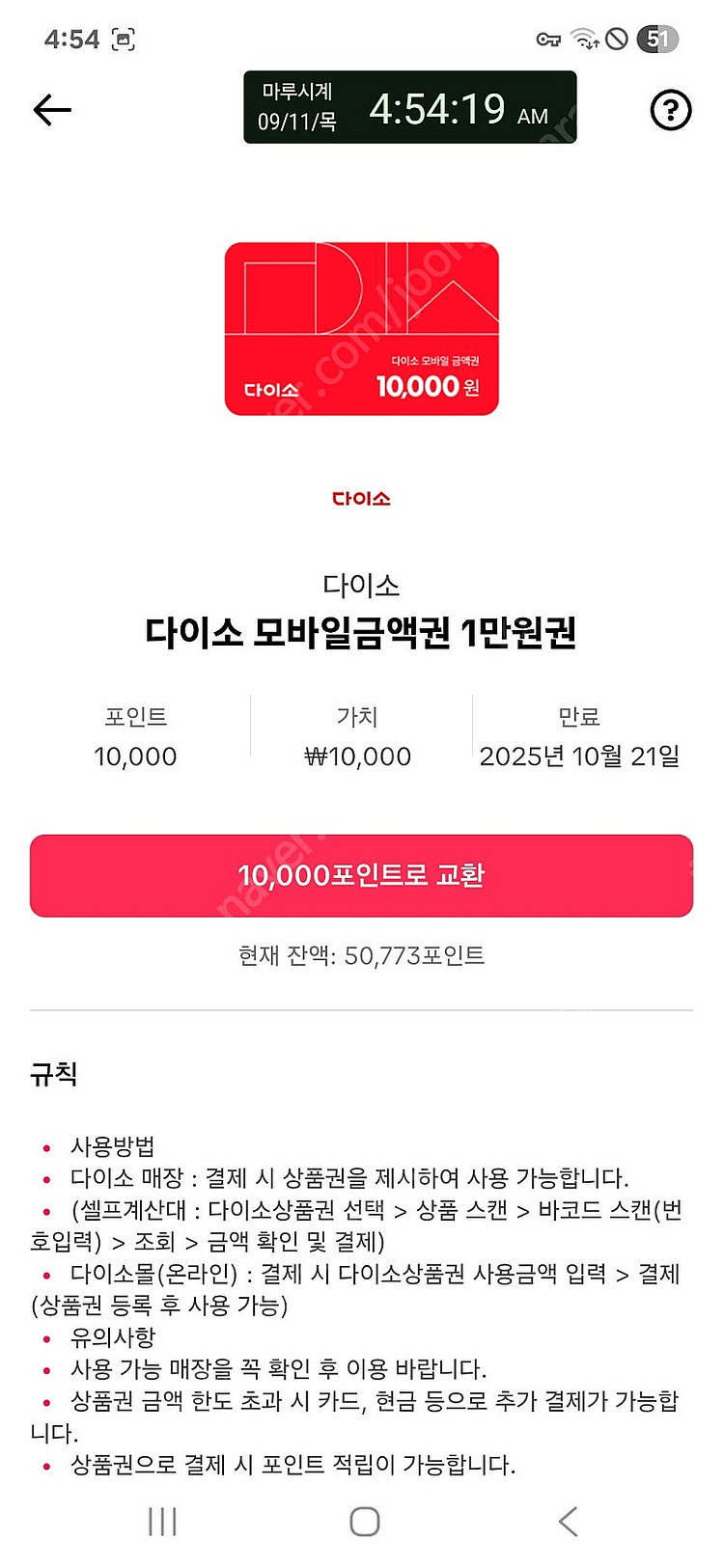
Task: Tap the status bar time 4:54
Action: (71, 40)
